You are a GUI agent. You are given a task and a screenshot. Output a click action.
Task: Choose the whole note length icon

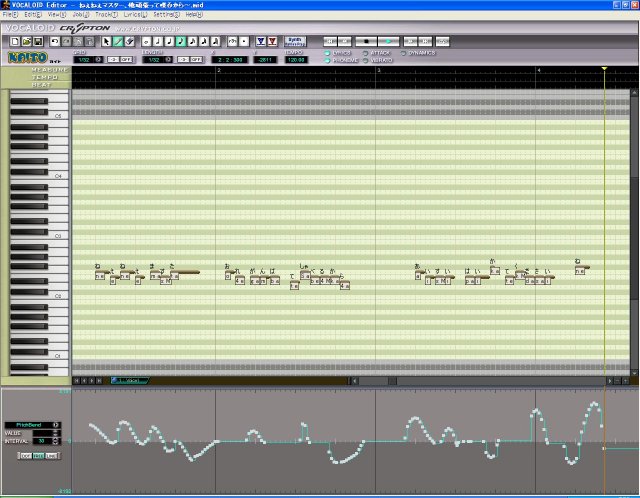coord(146,42)
